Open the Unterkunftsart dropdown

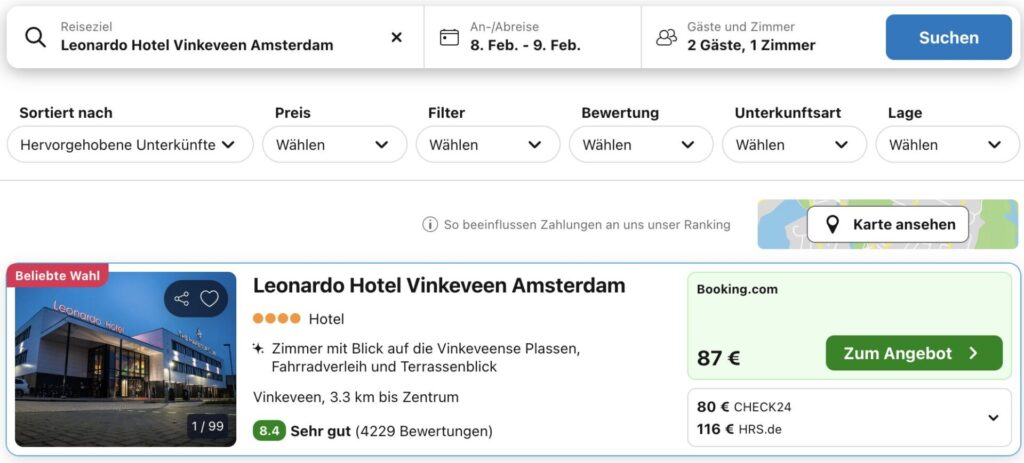pos(794,144)
